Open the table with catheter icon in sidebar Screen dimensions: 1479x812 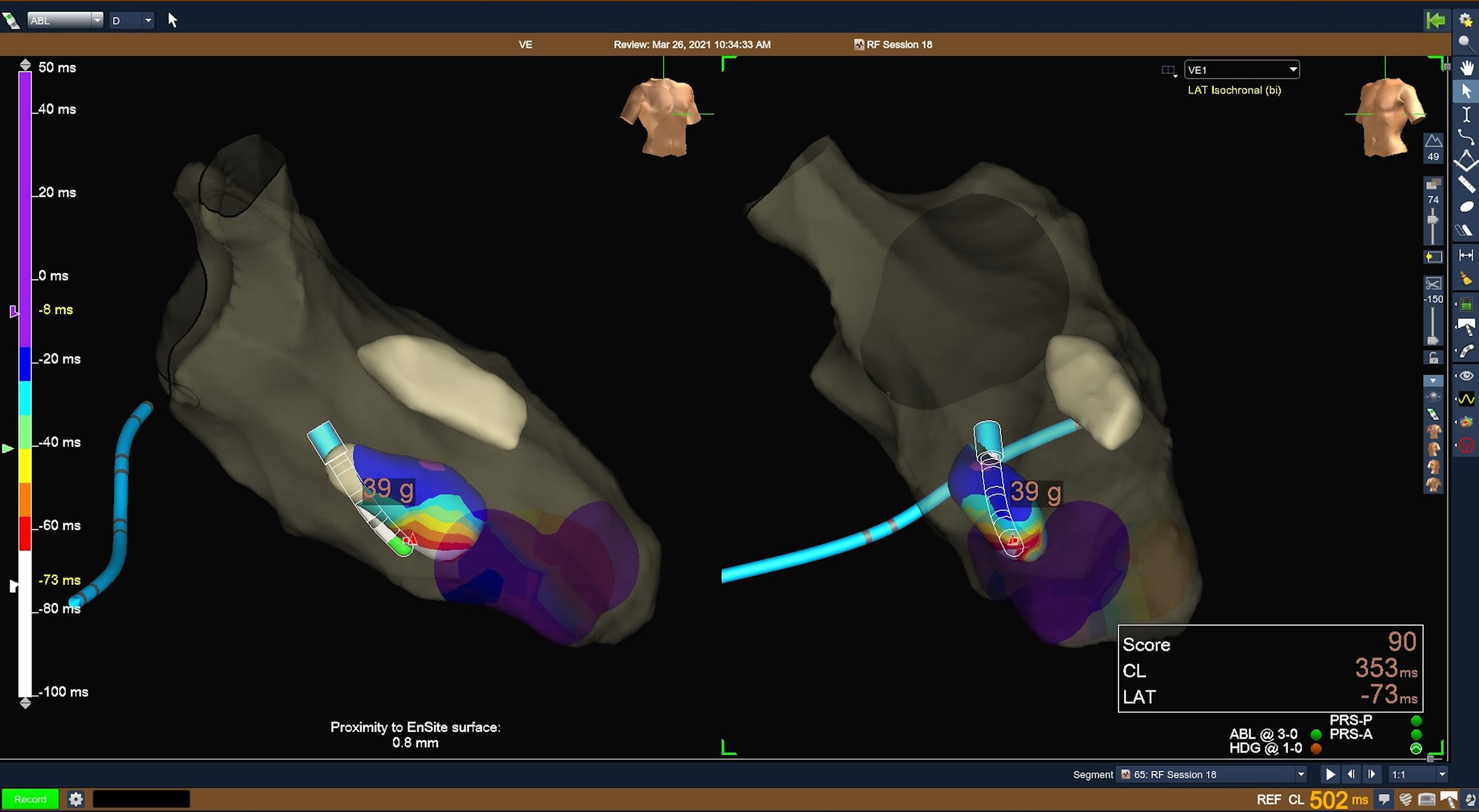point(1466,328)
